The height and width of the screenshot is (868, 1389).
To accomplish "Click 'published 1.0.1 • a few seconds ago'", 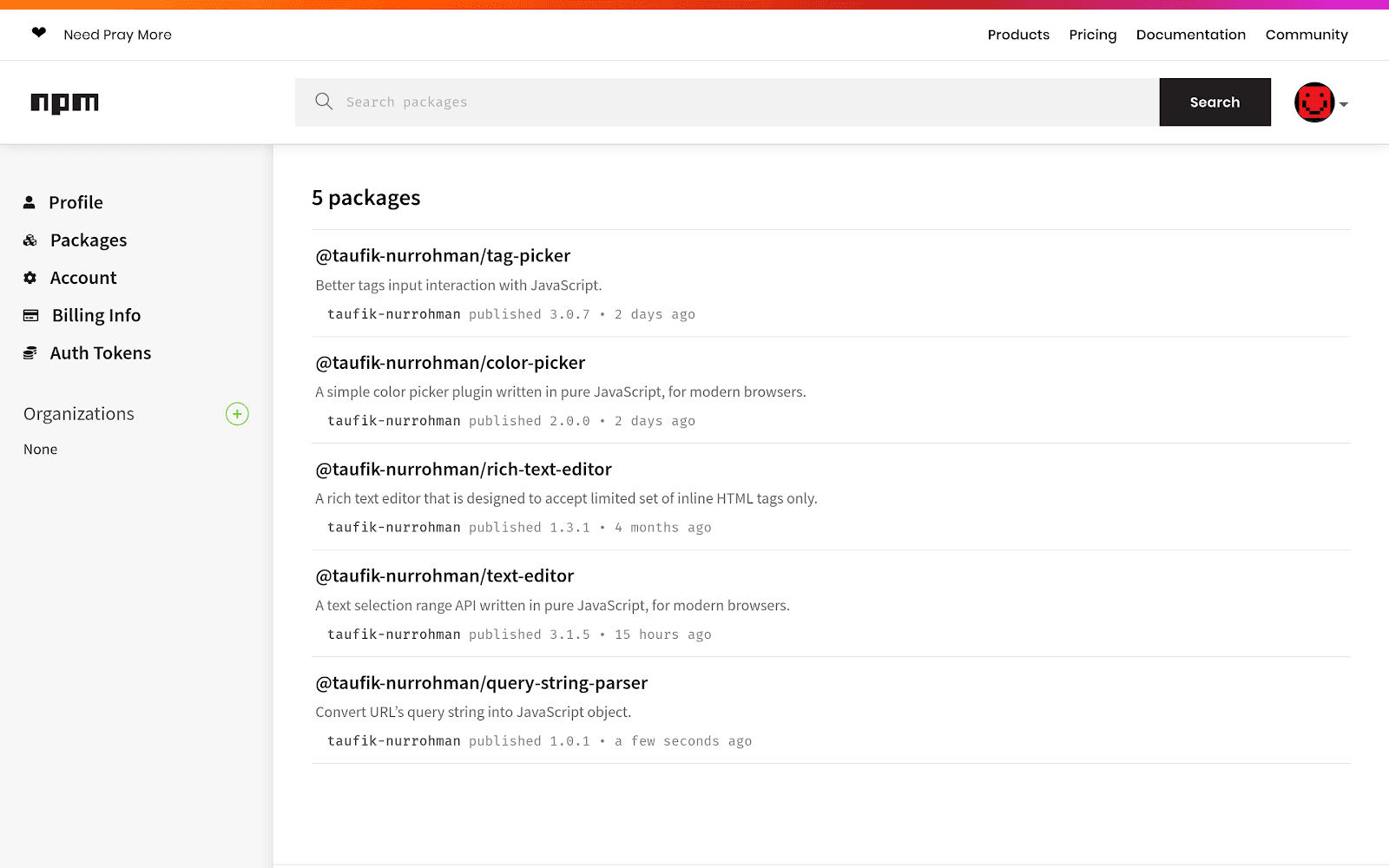I will (x=610, y=741).
